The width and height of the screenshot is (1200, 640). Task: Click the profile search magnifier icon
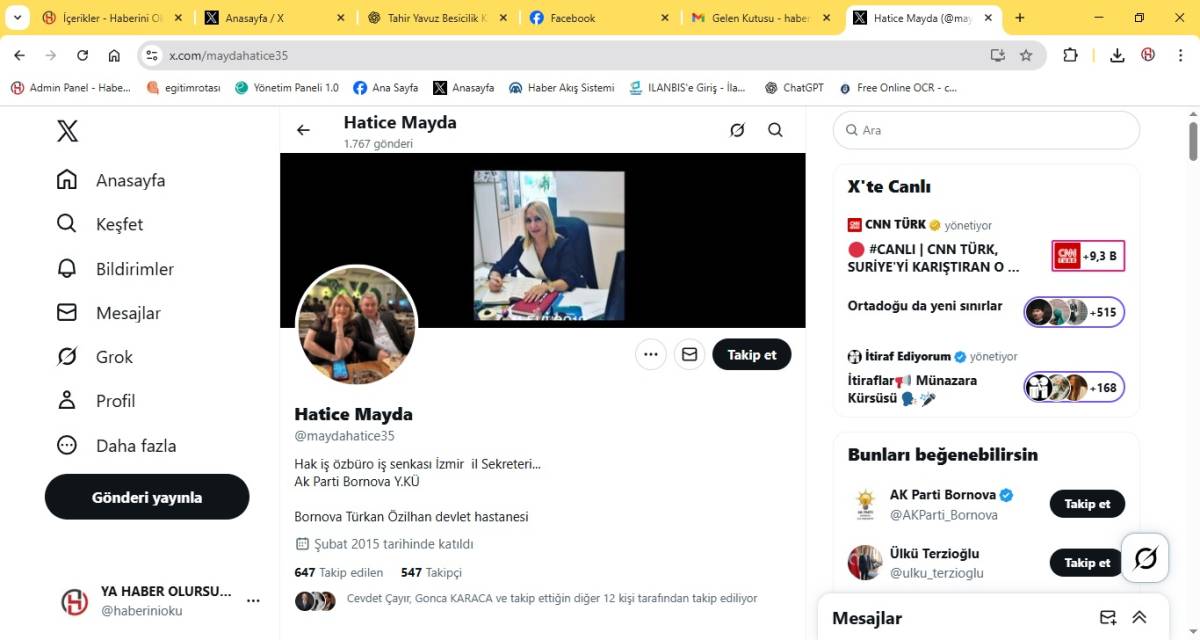775,130
